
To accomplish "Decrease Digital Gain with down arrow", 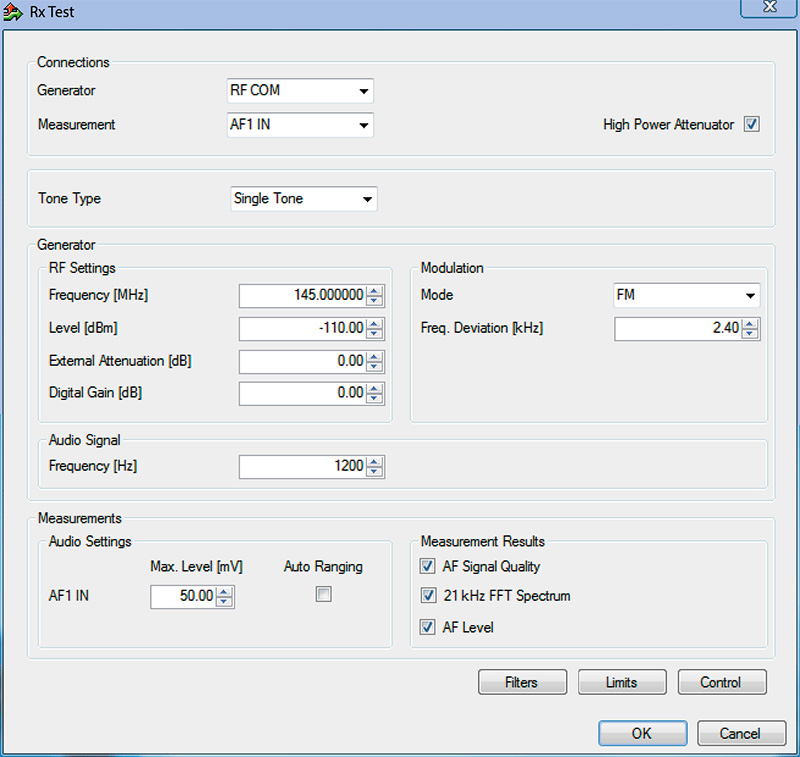I will click(375, 398).
